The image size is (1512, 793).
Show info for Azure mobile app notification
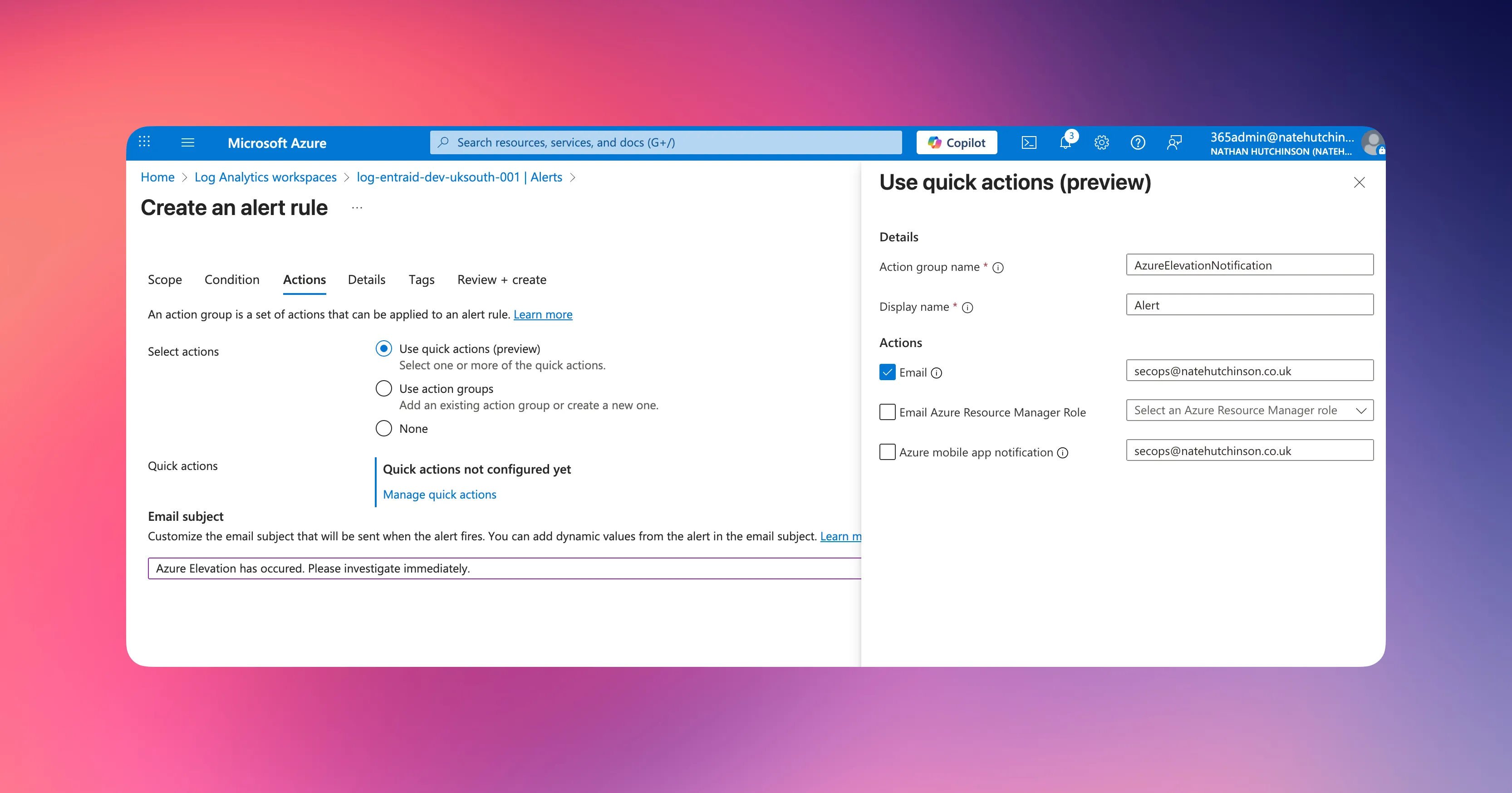[x=1062, y=453]
